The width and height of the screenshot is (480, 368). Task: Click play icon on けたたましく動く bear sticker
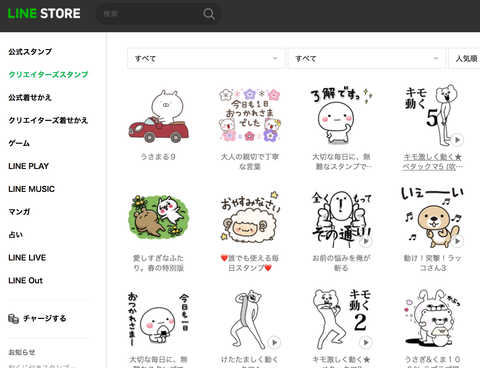(274, 342)
